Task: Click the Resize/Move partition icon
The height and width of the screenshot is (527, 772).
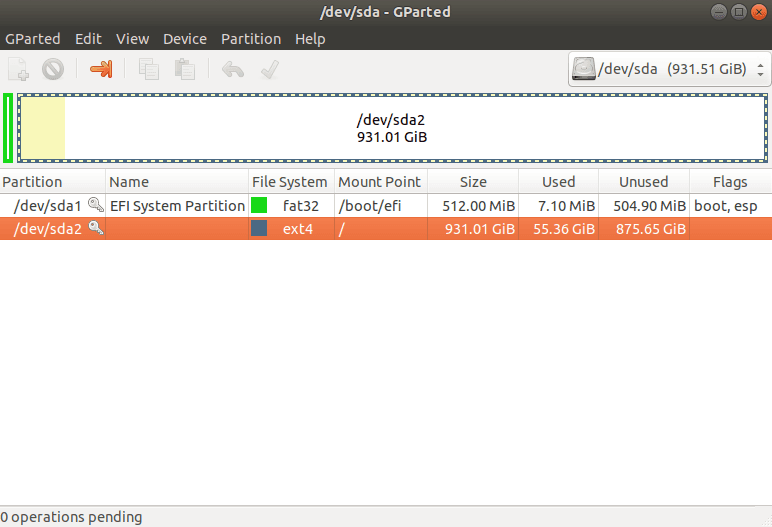Action: pyautogui.click(x=101, y=69)
